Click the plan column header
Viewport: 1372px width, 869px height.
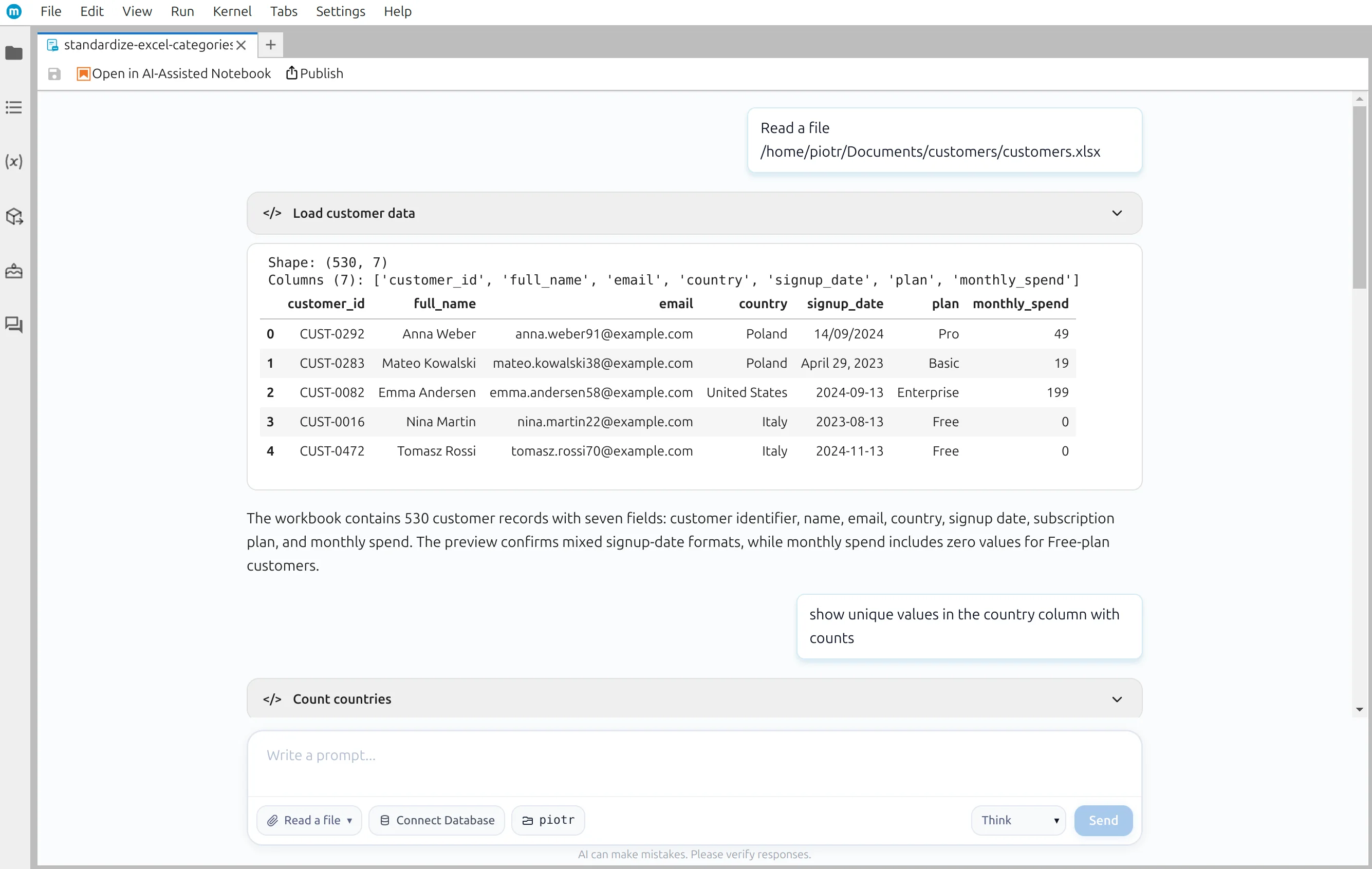tap(945, 304)
